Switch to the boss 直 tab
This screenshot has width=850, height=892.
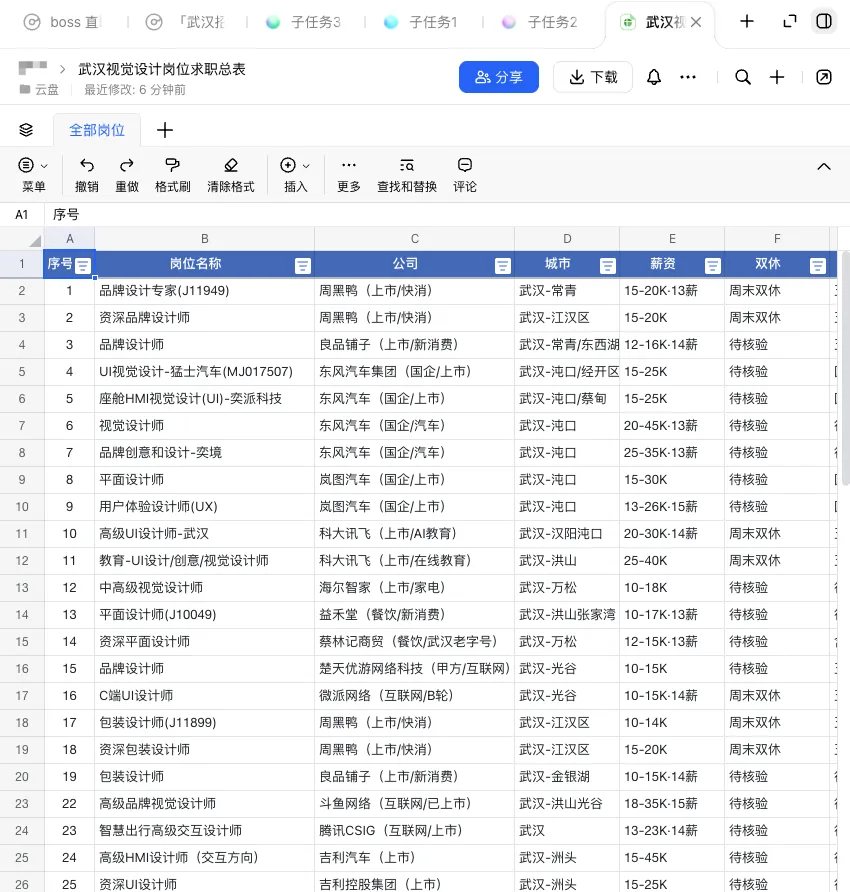tap(61, 22)
